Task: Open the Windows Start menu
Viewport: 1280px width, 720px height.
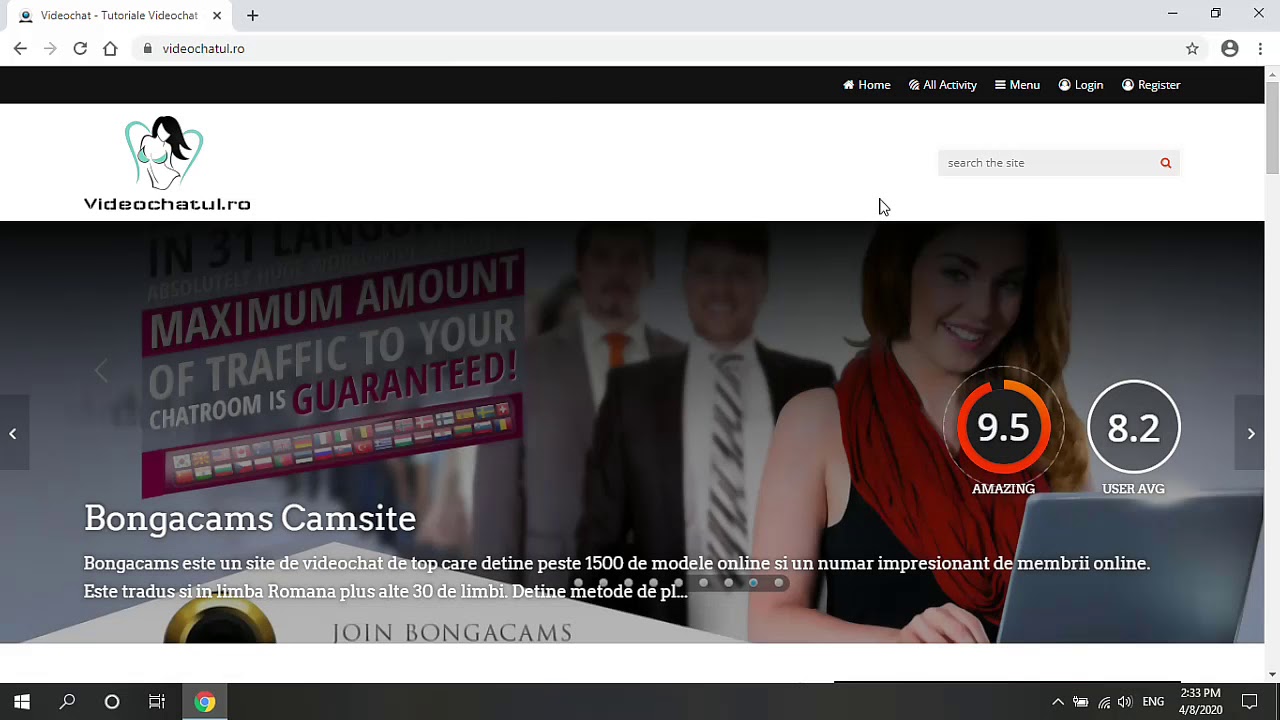Action: 22,702
